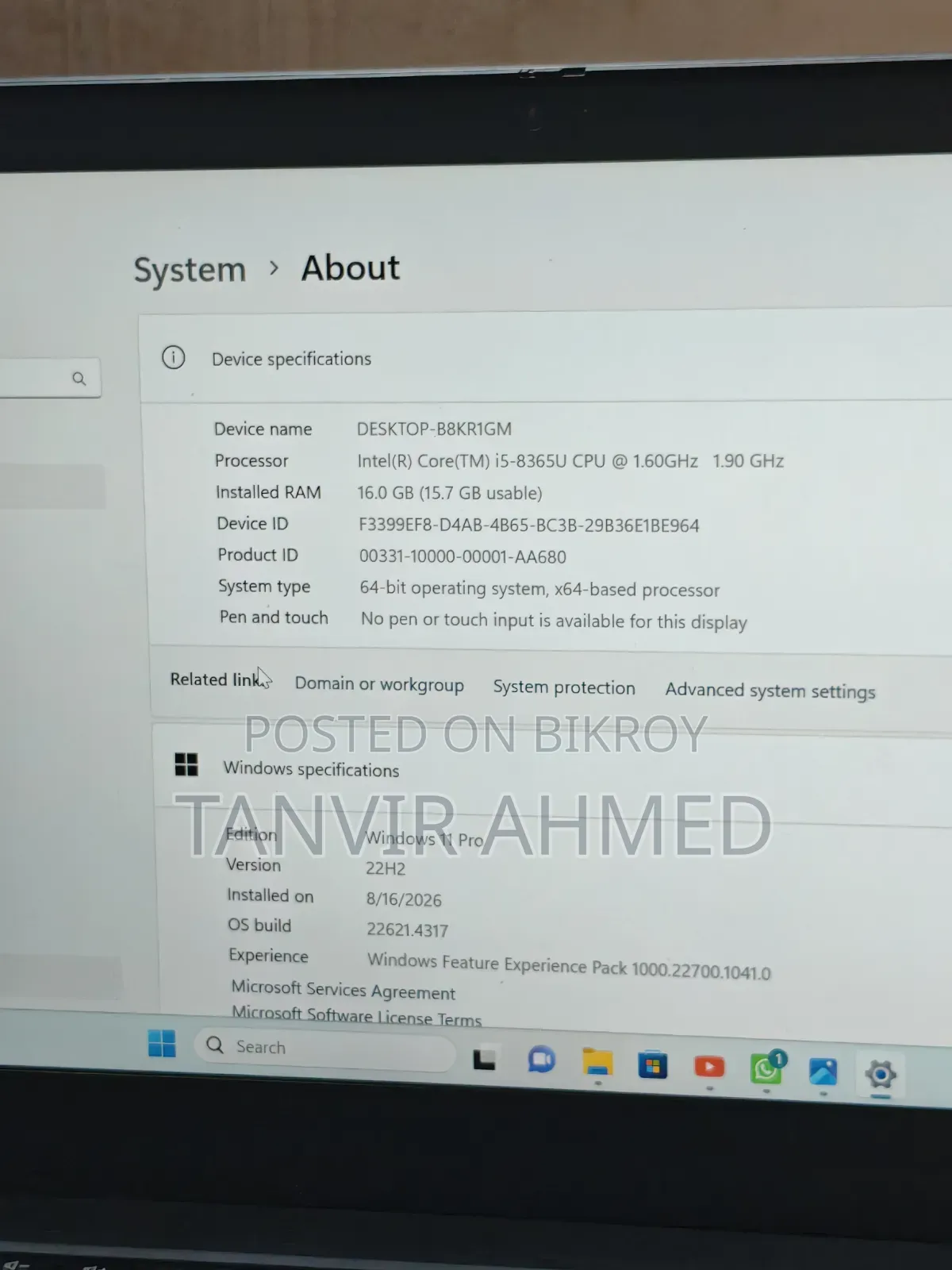
Task: Select the version 22H2 value
Action: [x=386, y=868]
